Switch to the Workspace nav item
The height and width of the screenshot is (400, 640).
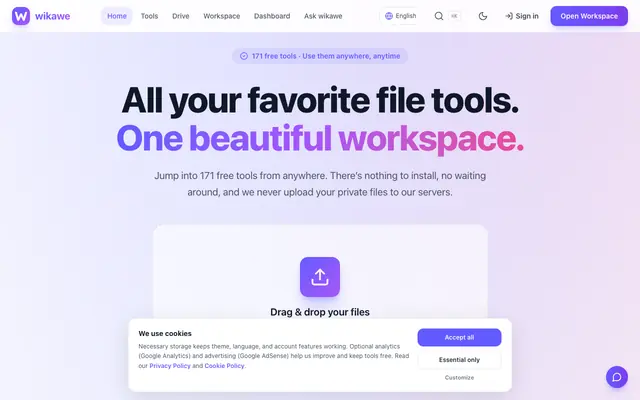tap(222, 16)
